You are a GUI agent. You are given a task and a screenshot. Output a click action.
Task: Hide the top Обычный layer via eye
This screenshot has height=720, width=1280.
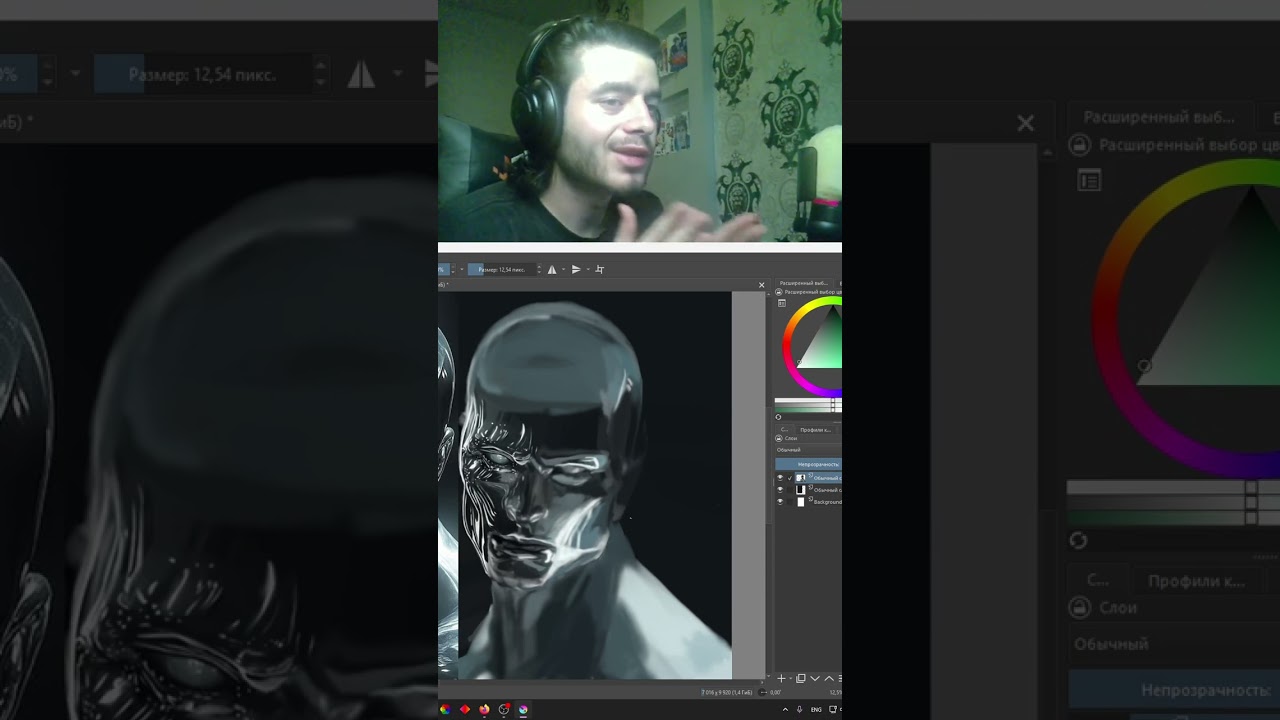click(780, 478)
